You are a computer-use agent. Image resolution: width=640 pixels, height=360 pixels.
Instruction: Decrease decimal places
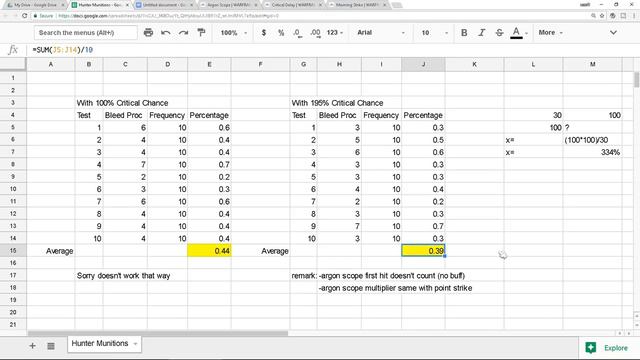tap(298, 33)
